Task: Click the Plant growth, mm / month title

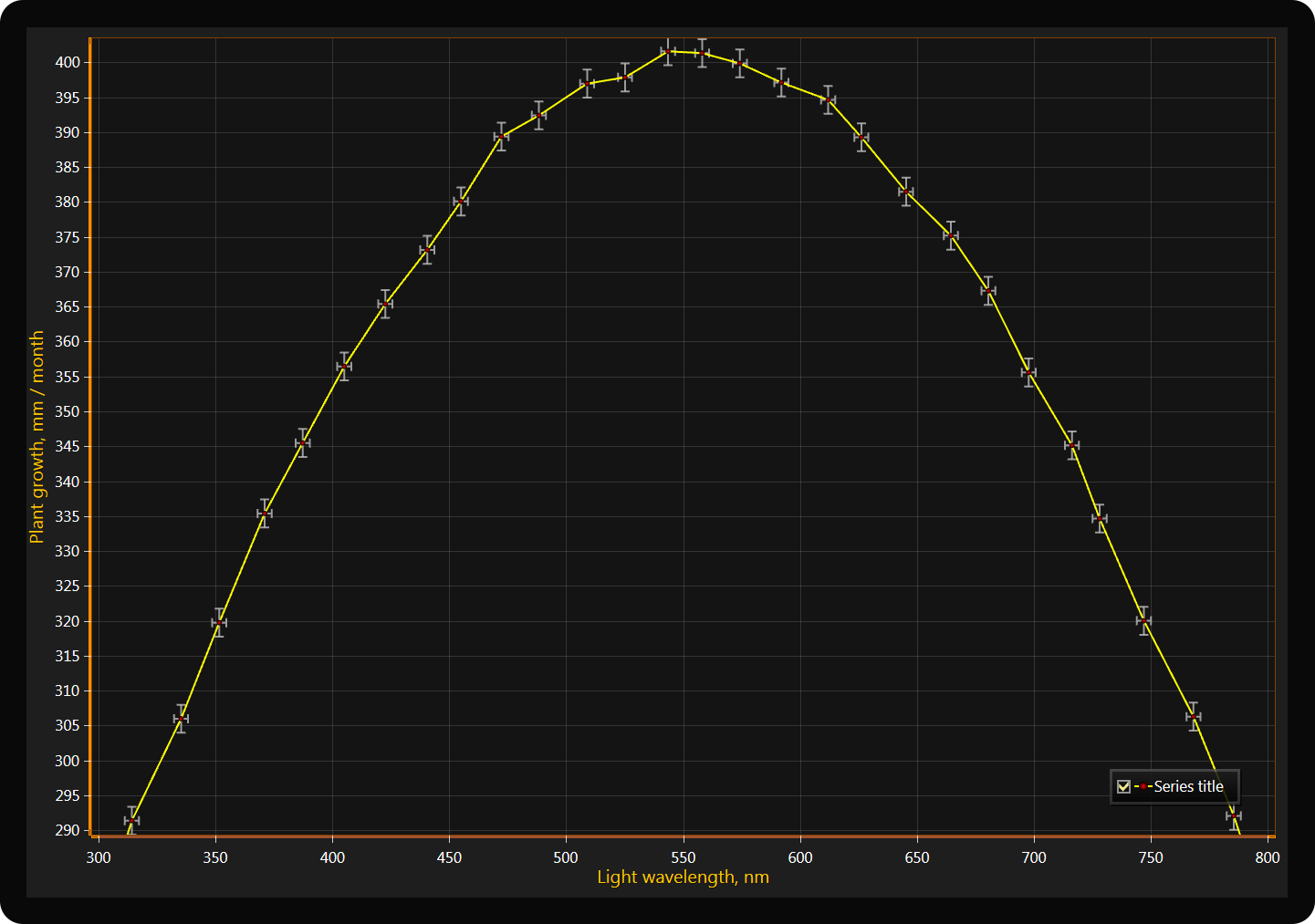Action: tap(37, 437)
